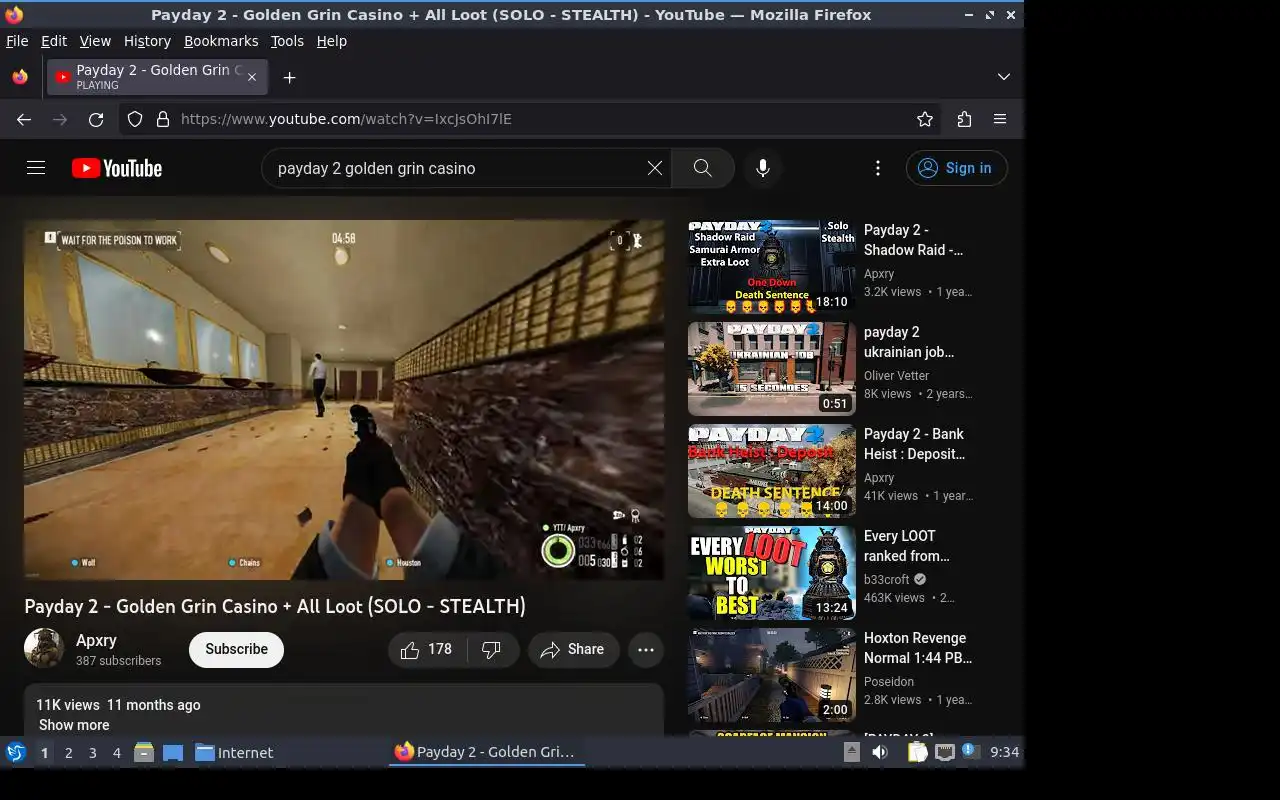
Task: Open ukrainian job 0:51 thumbnail
Action: [772, 369]
